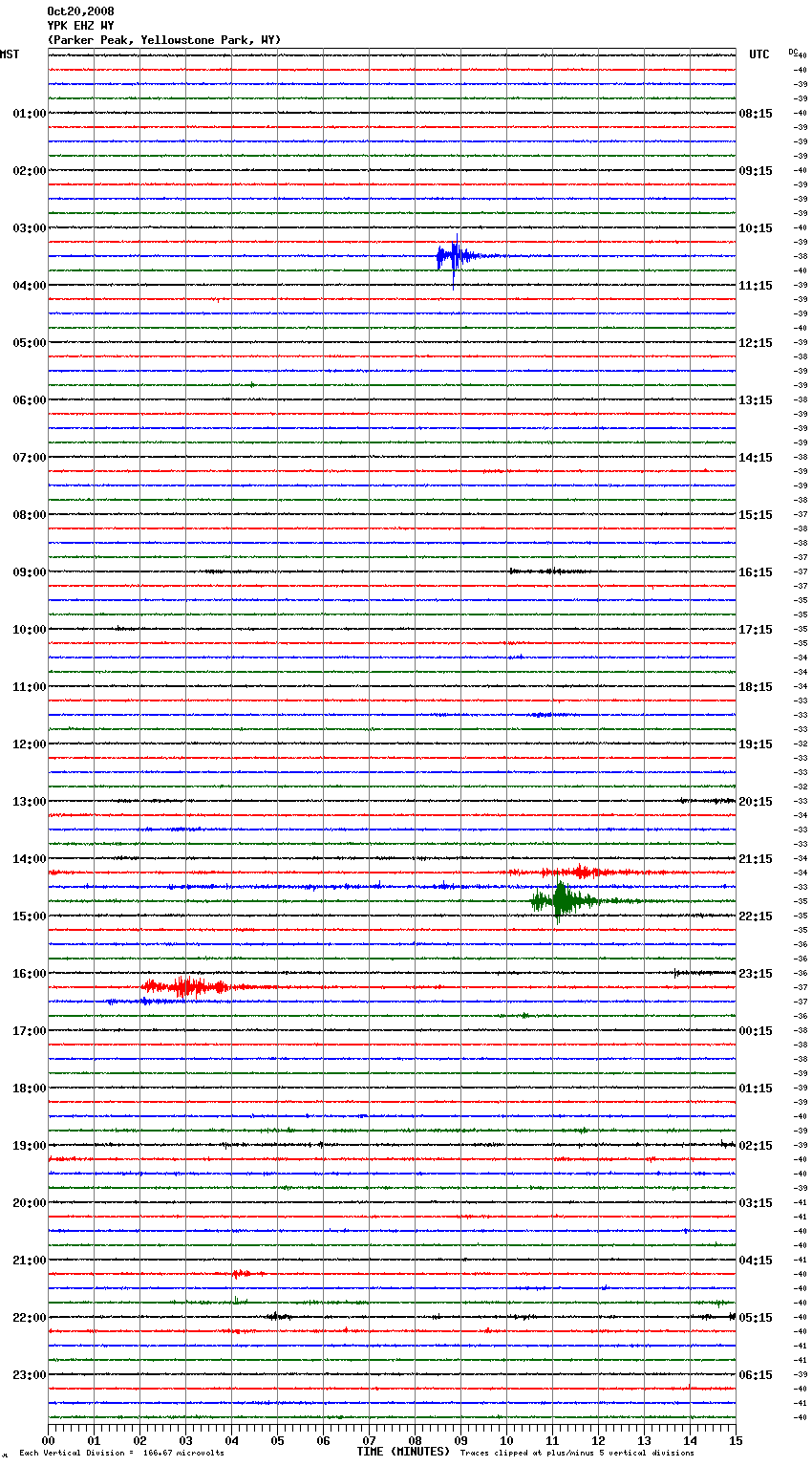This screenshot has width=812, height=1466.
Task: Click the 22:15 UTC time label
Action: 756,916
